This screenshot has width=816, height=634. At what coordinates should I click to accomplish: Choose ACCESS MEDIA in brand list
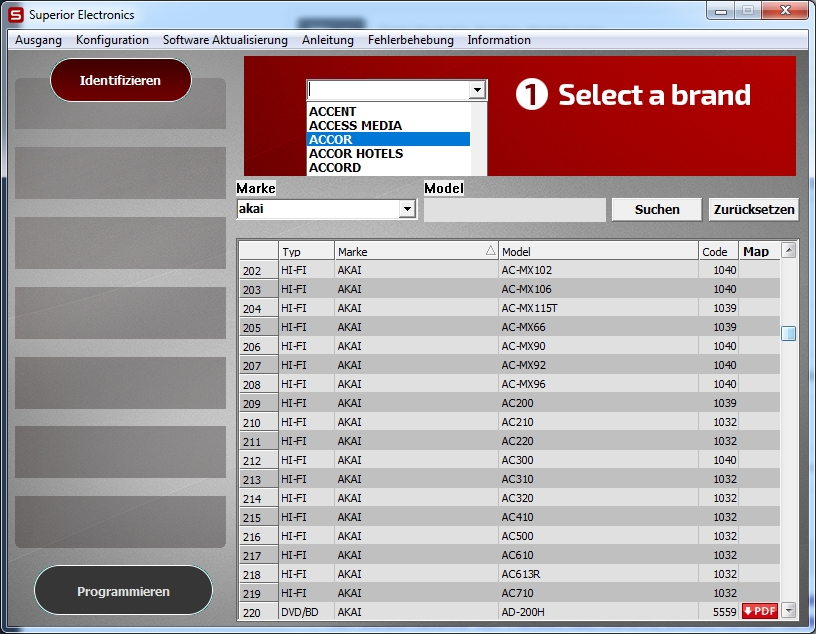click(355, 126)
